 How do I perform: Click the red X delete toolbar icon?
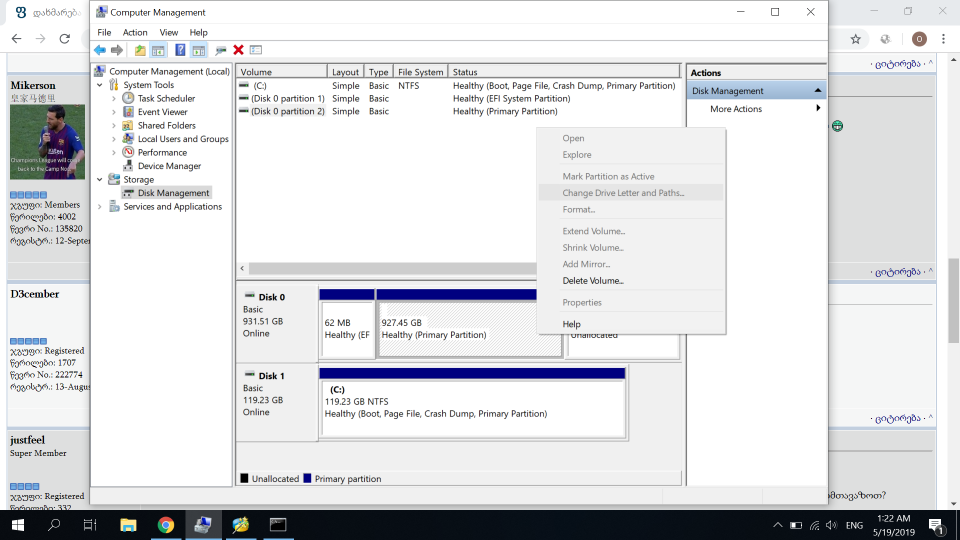[x=238, y=50]
